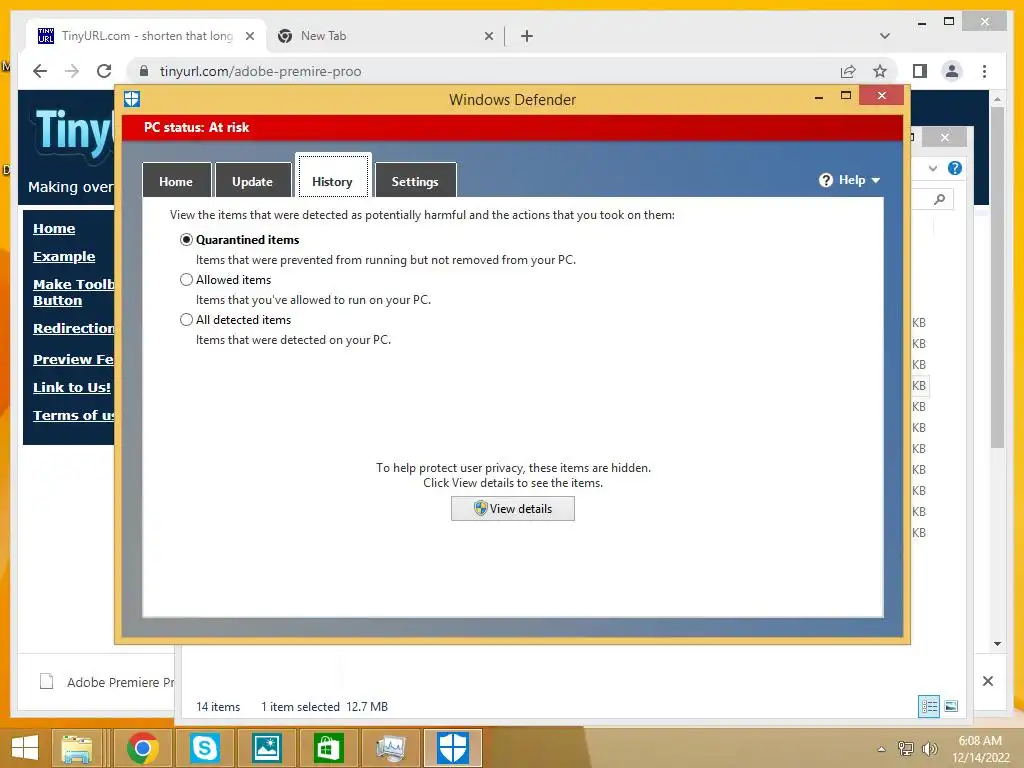
Task: Open the Terms of use link
Action: tap(74, 415)
